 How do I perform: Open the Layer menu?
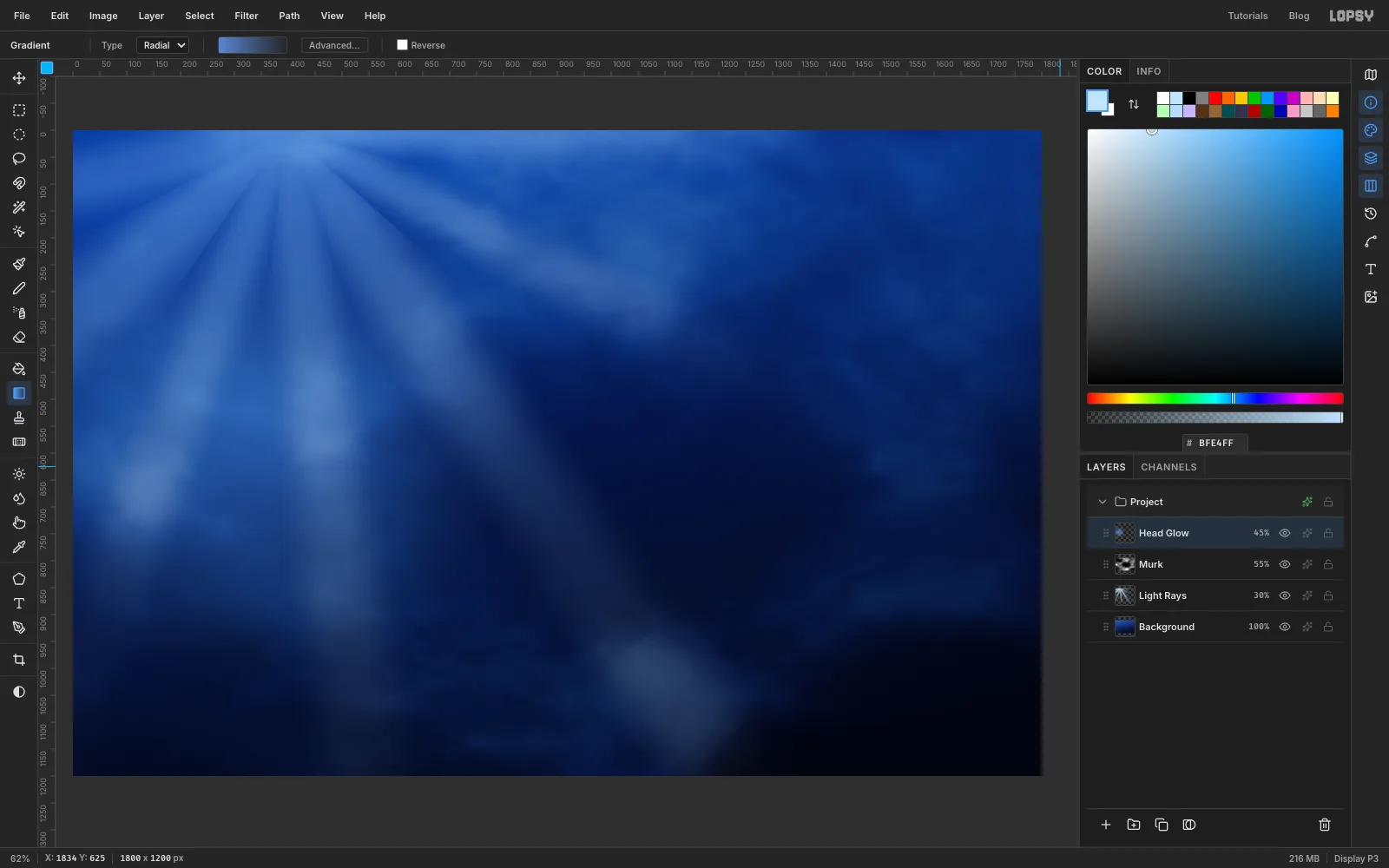click(151, 16)
